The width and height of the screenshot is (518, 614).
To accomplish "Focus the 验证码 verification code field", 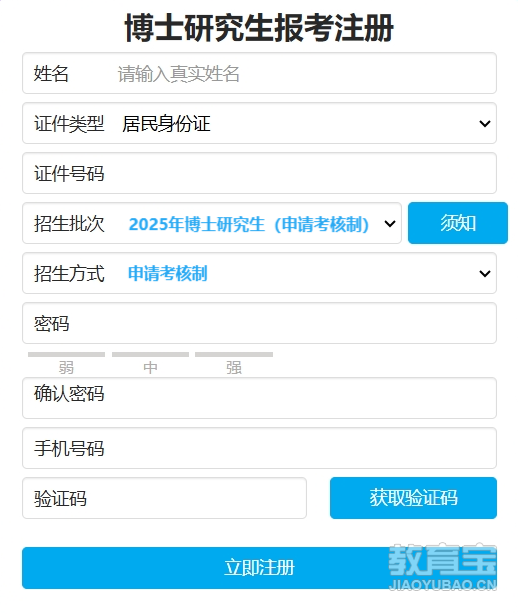I will click(164, 498).
